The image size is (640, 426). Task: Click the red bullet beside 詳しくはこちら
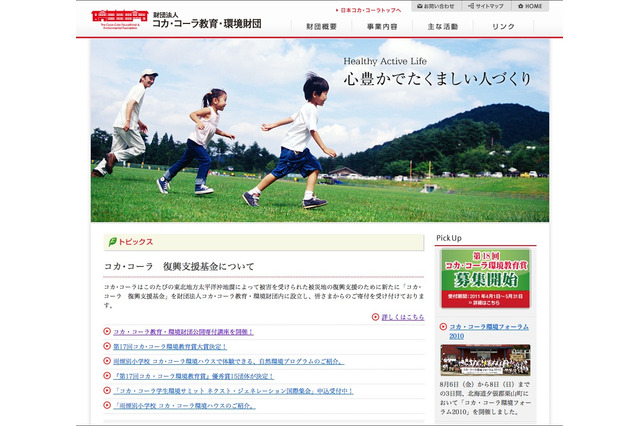(x=376, y=317)
